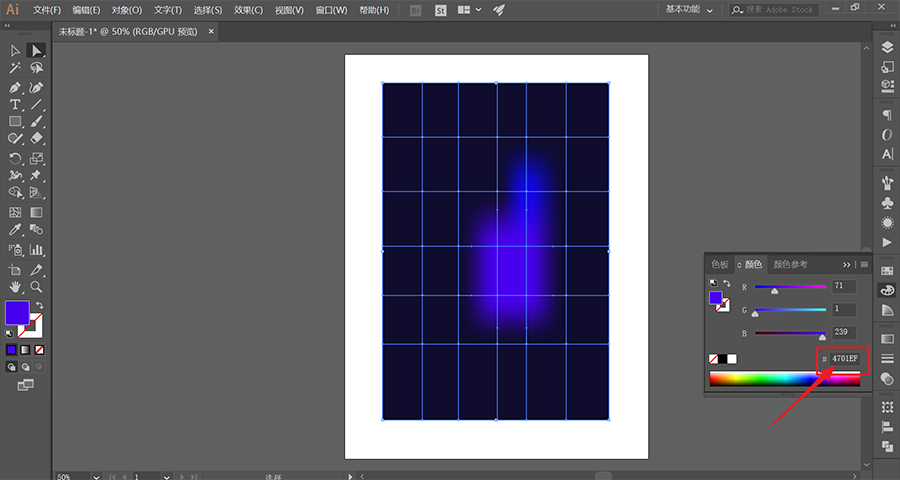Select the Direct Selection tool

pyautogui.click(x=37, y=50)
